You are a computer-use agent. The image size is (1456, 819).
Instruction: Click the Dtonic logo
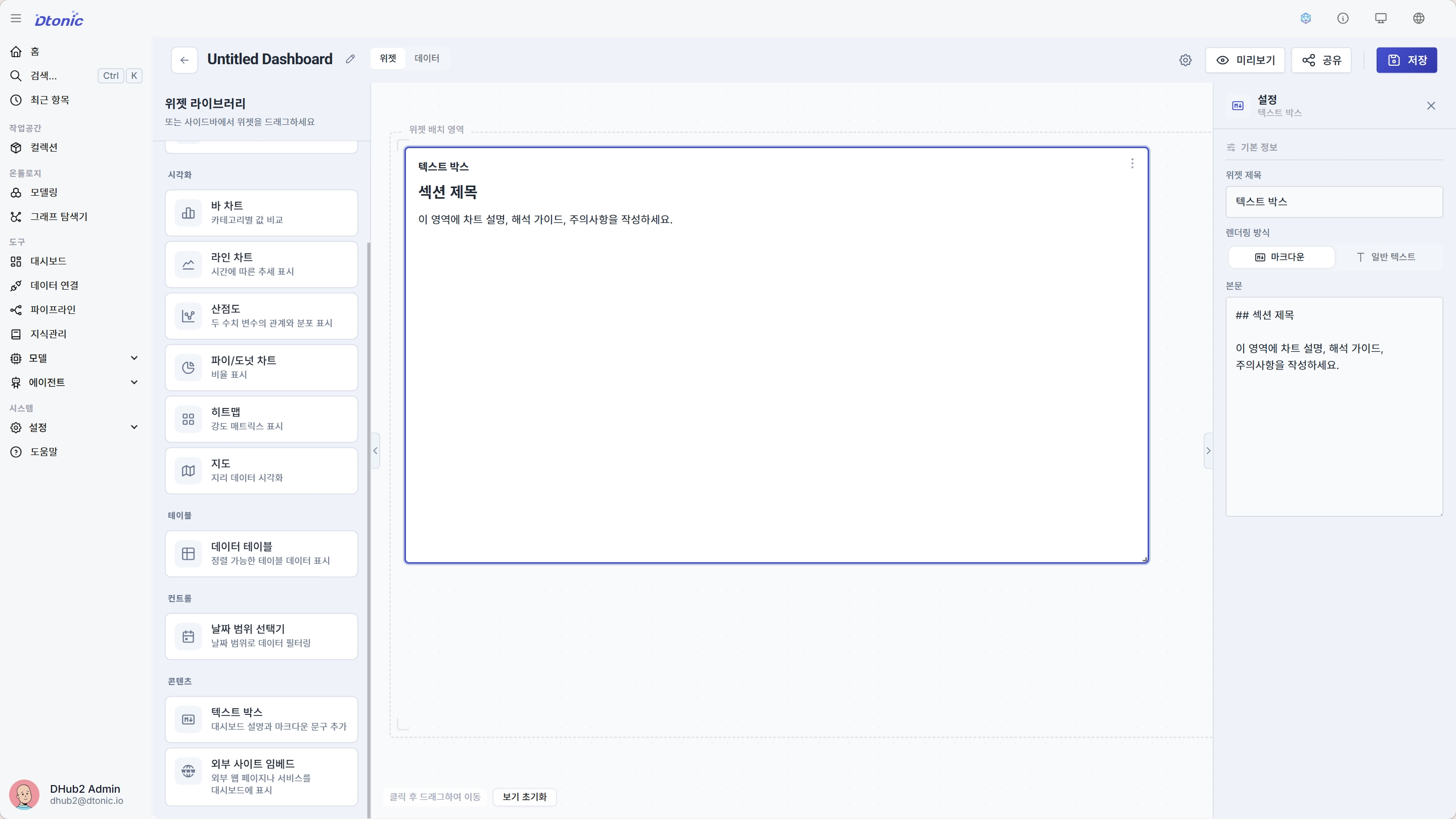pos(59,19)
